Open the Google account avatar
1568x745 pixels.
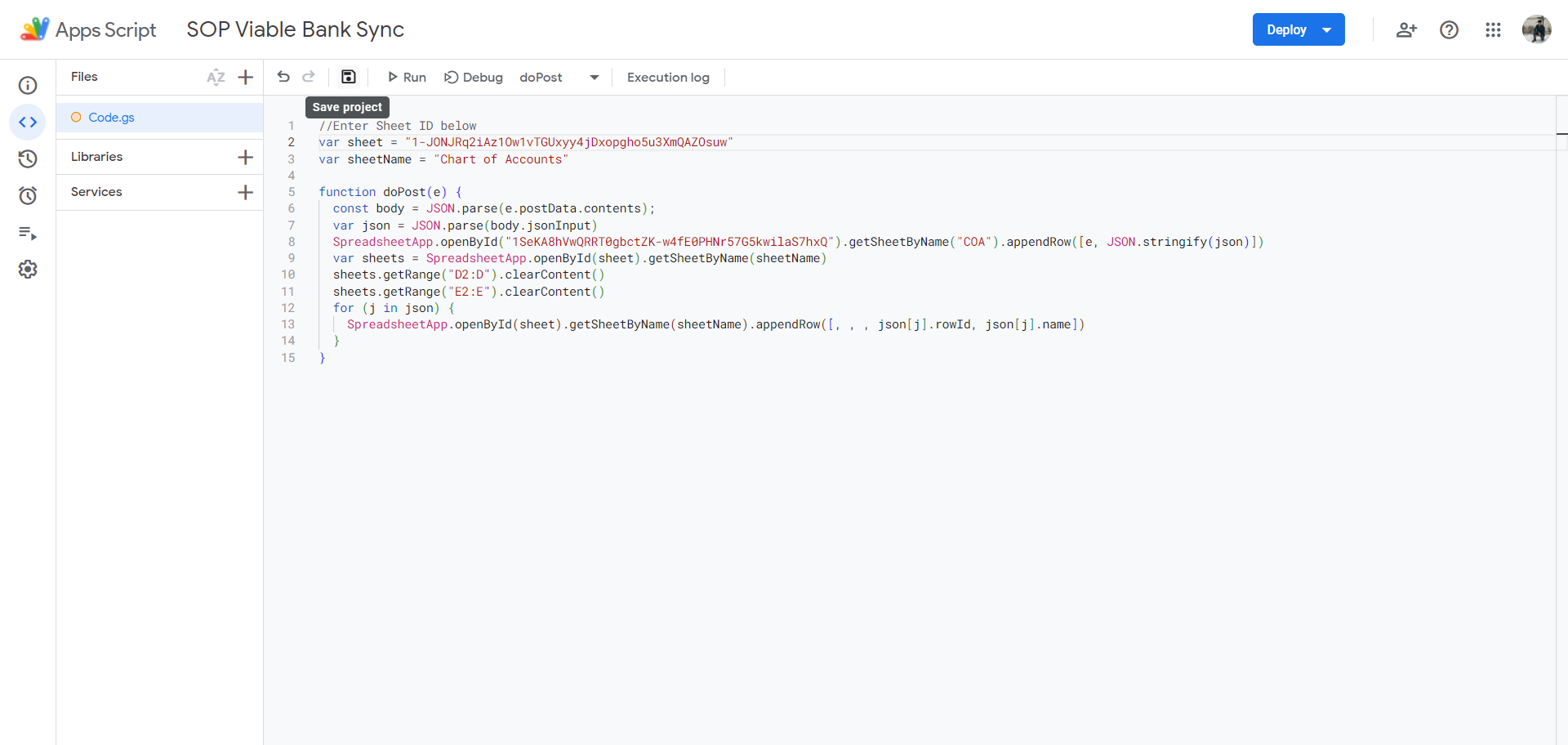click(x=1537, y=29)
